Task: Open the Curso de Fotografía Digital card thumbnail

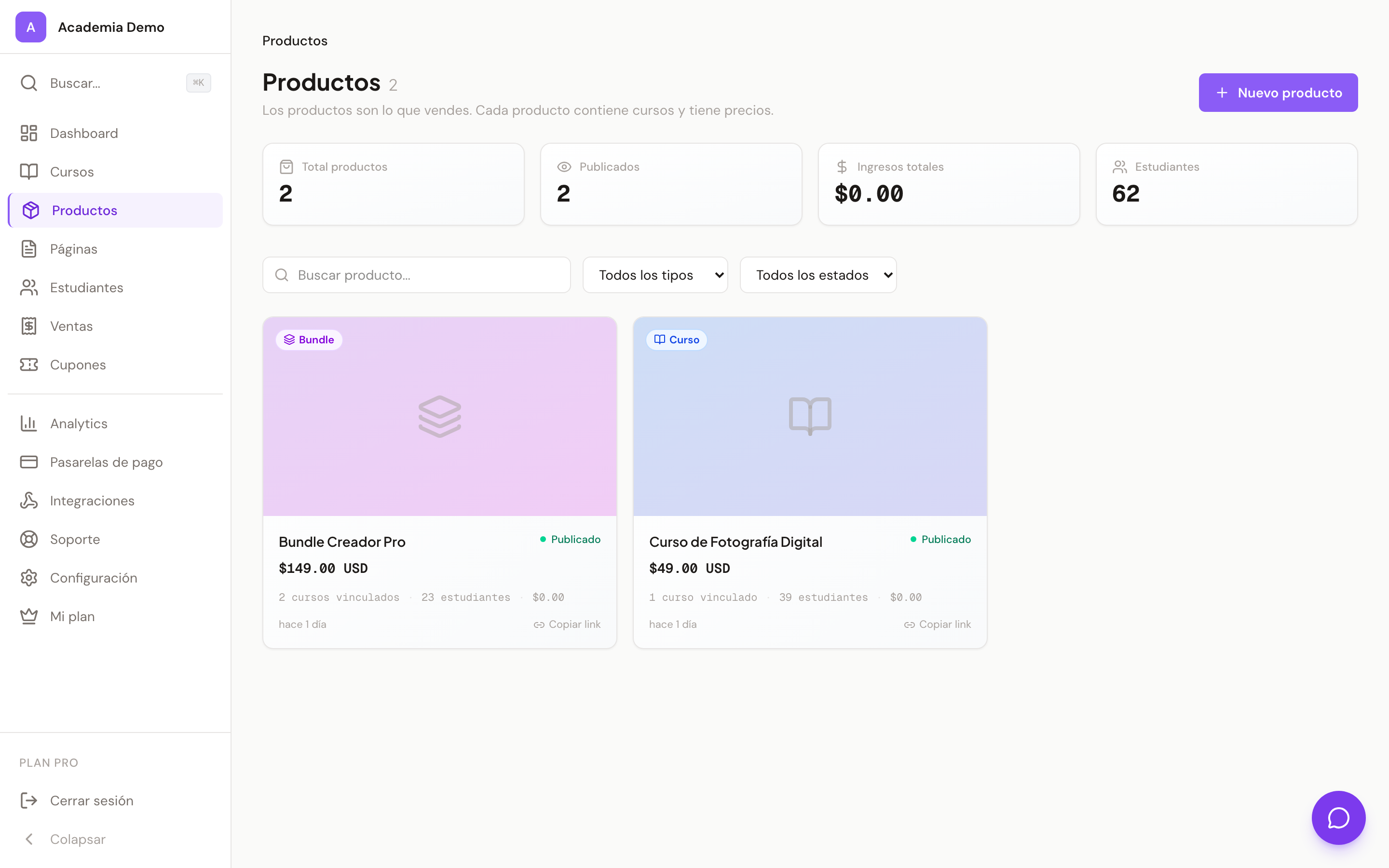Action: tap(809, 416)
